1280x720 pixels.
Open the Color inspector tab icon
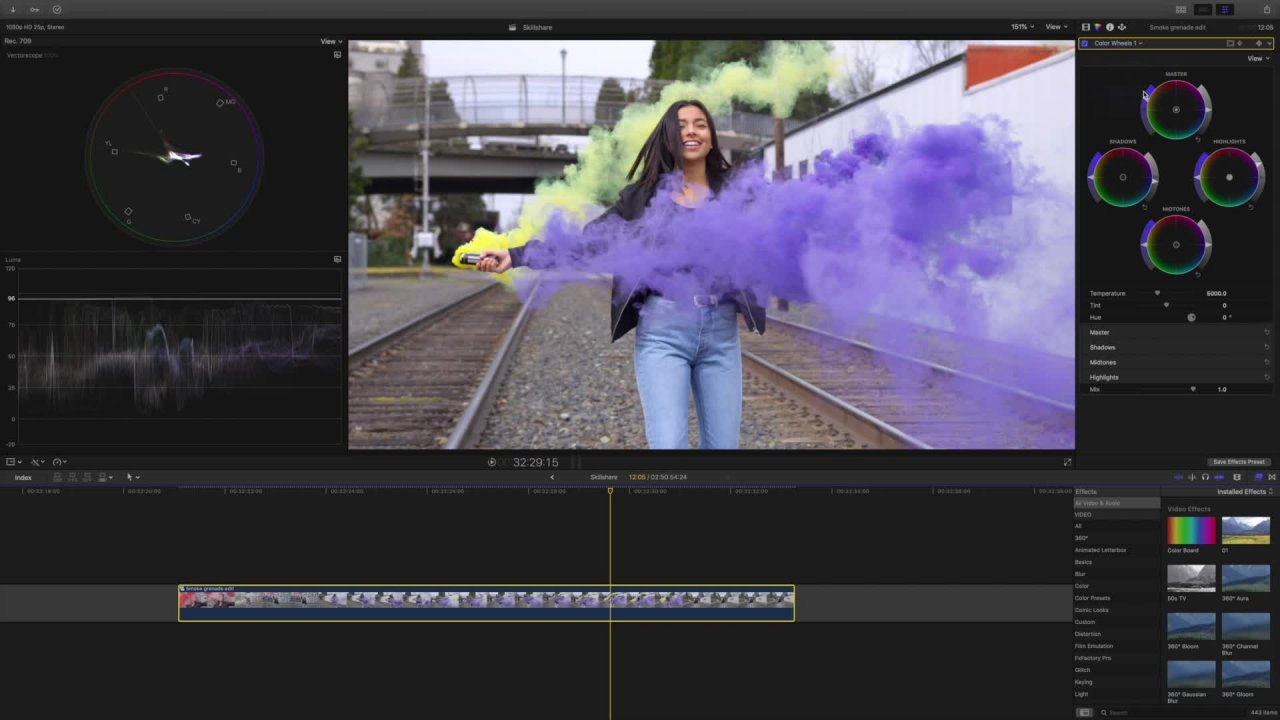[1098, 27]
